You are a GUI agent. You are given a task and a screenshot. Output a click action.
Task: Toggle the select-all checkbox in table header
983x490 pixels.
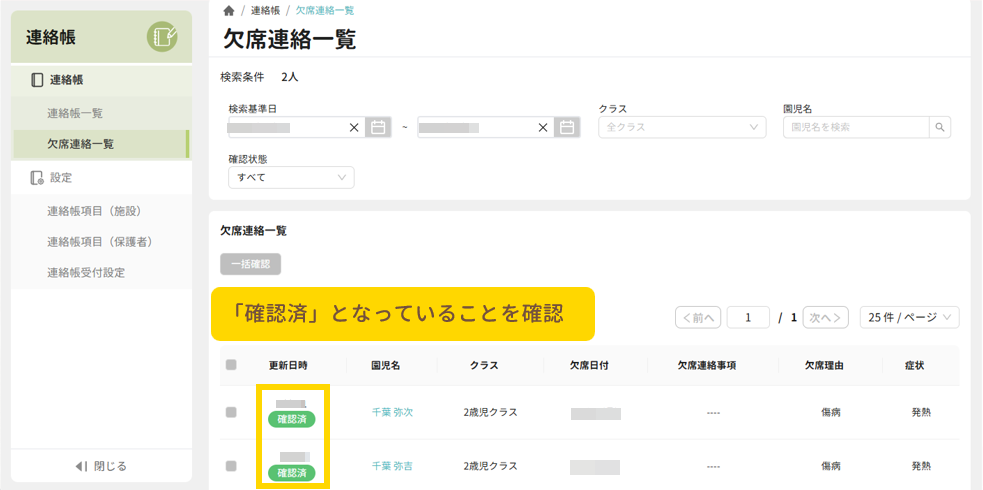coord(231,365)
